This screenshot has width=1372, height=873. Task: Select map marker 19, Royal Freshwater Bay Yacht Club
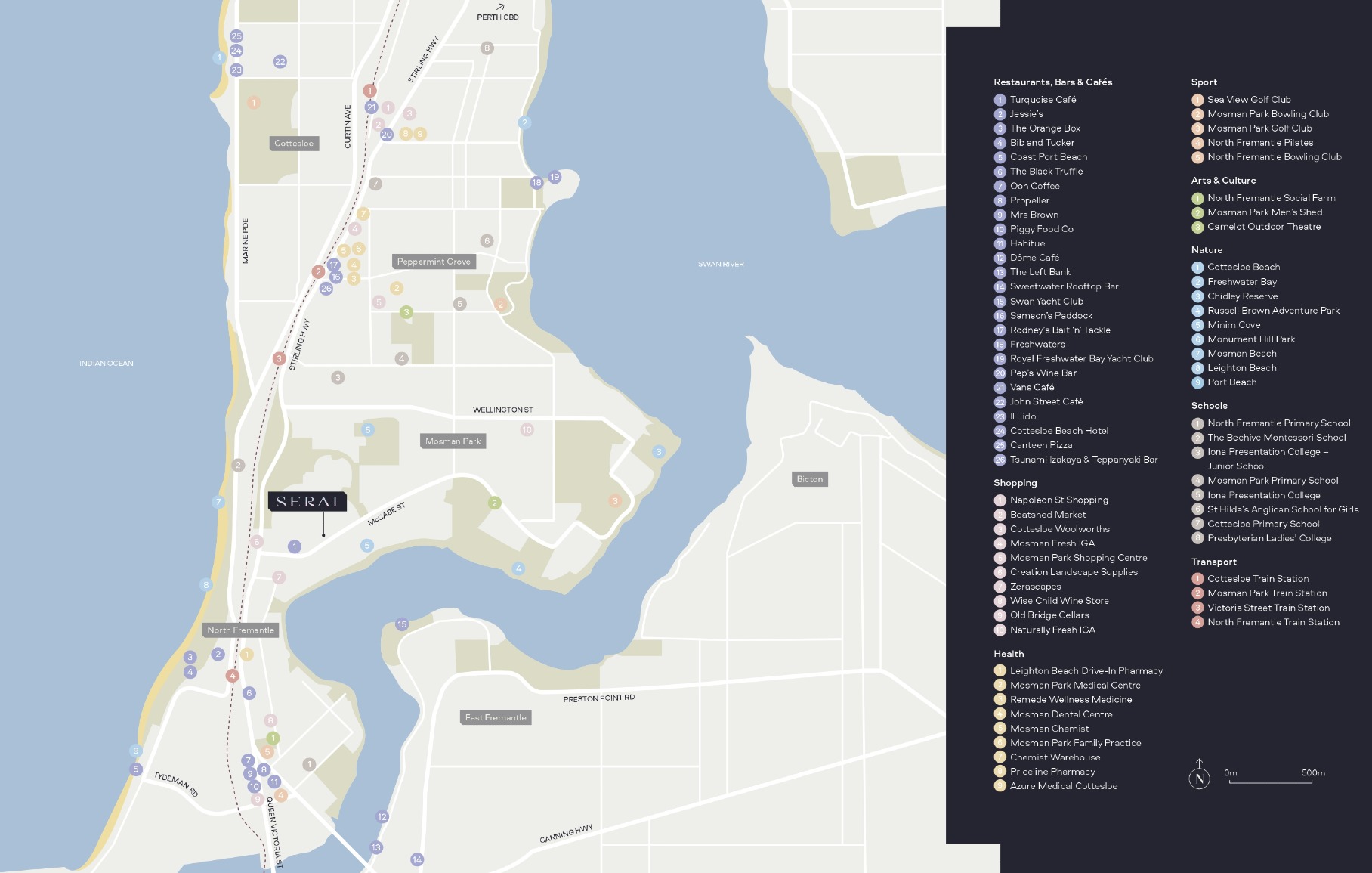[555, 177]
